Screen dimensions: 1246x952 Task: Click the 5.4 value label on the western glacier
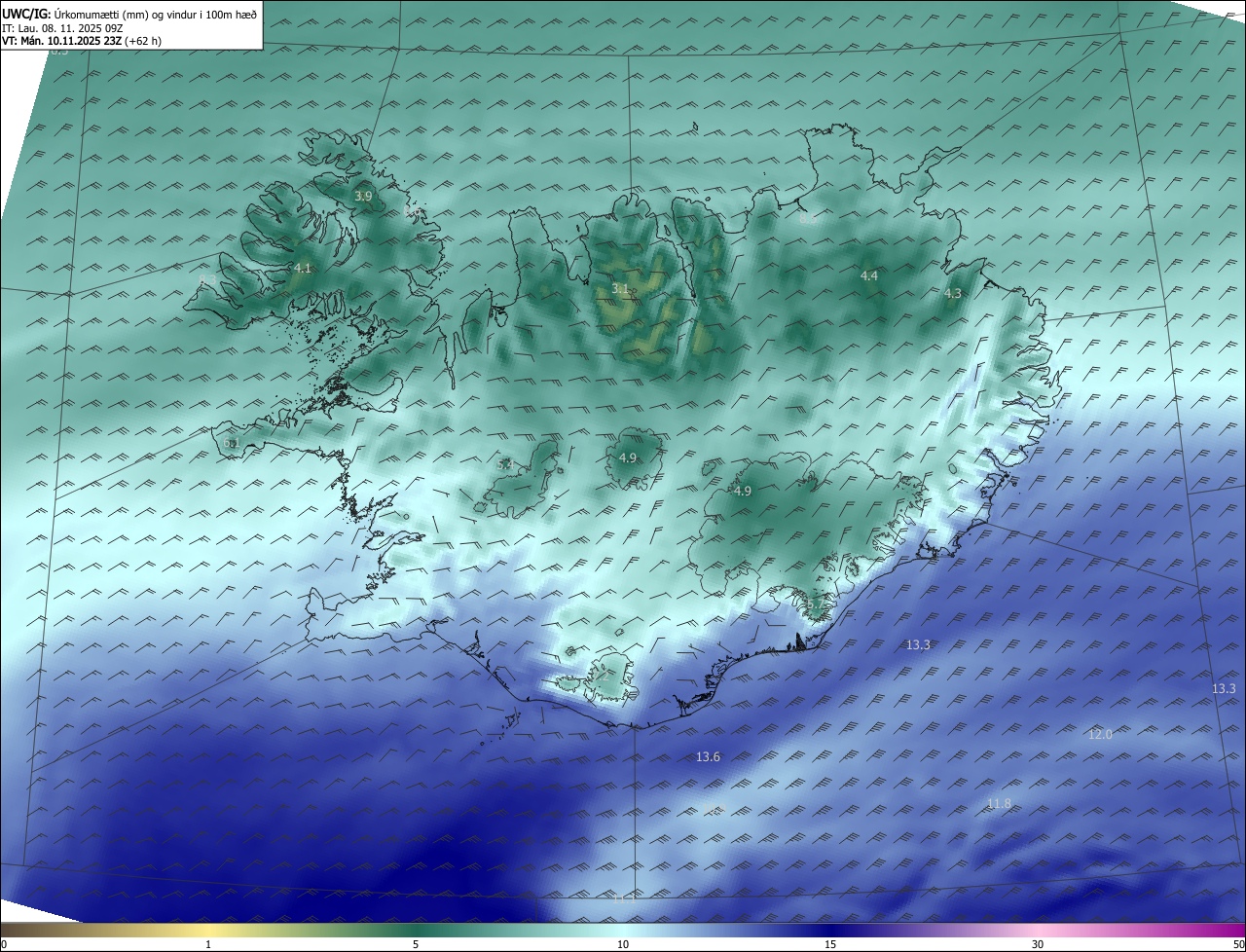[504, 465]
